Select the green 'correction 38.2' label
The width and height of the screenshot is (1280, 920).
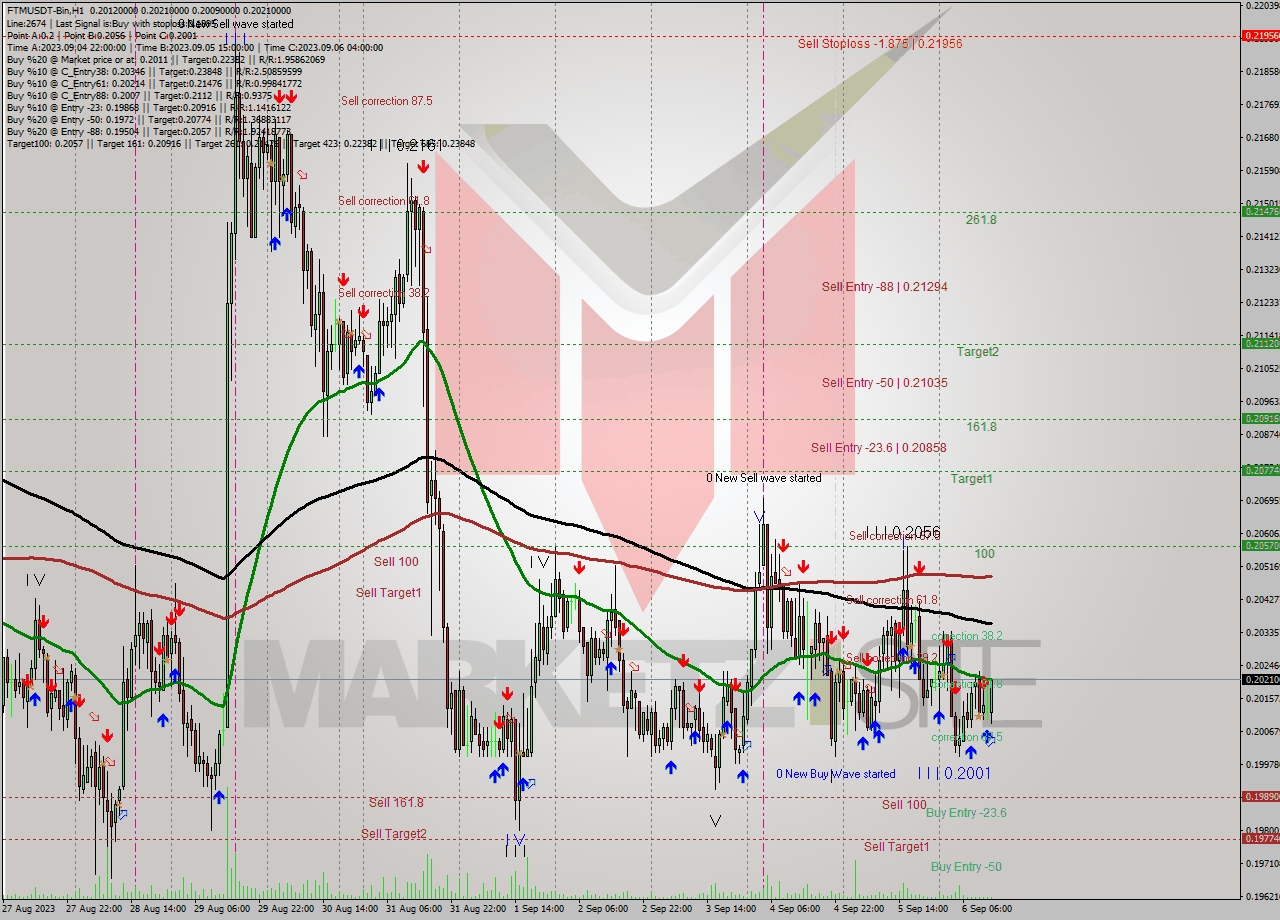click(967, 636)
